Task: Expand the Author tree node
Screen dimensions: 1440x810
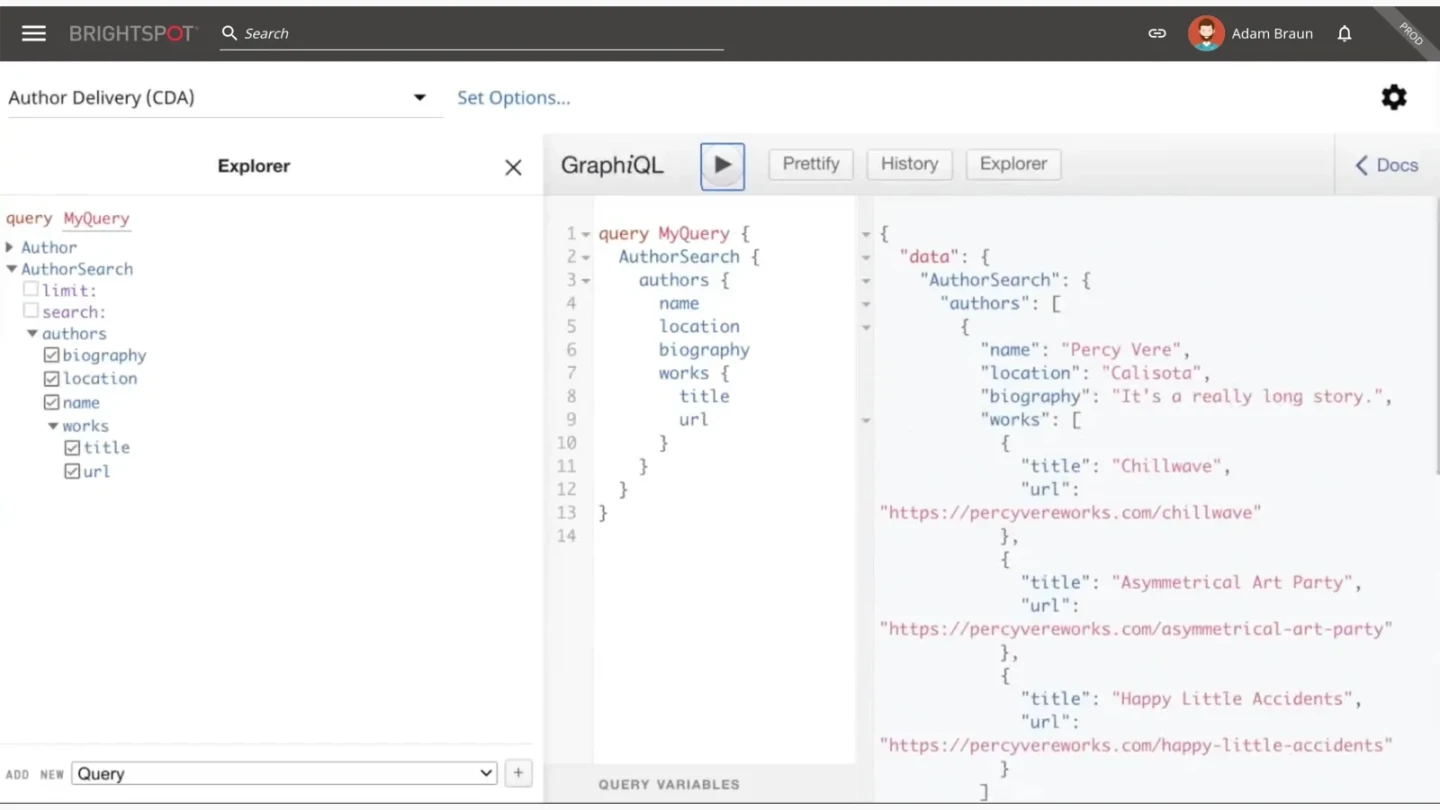Action: click(x=11, y=247)
